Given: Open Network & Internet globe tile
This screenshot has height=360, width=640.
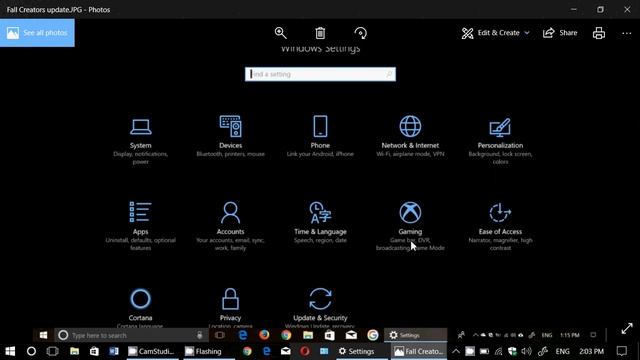Looking at the screenshot, I should [410, 136].
